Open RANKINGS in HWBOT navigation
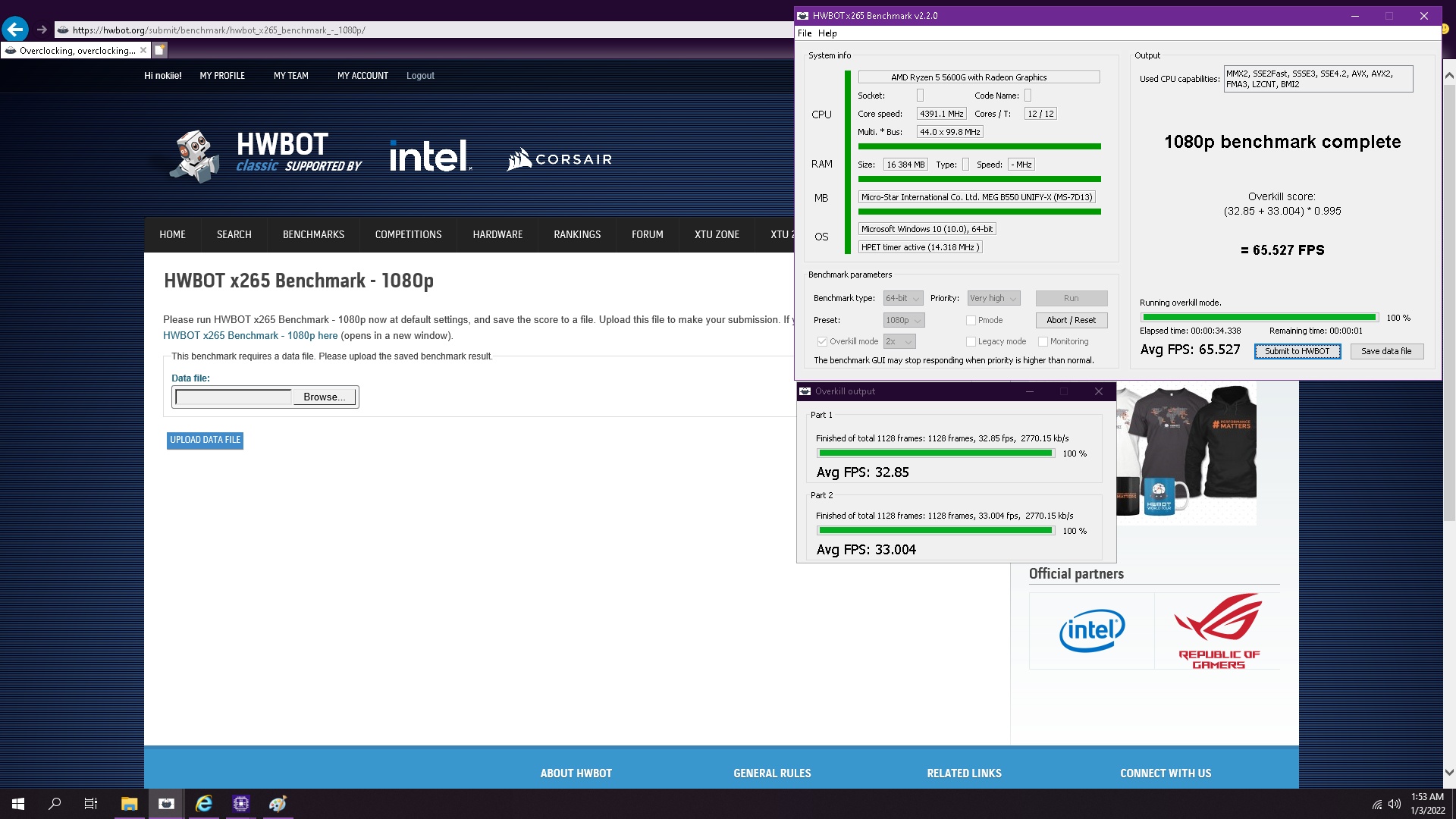The image size is (1456, 819). (x=577, y=234)
